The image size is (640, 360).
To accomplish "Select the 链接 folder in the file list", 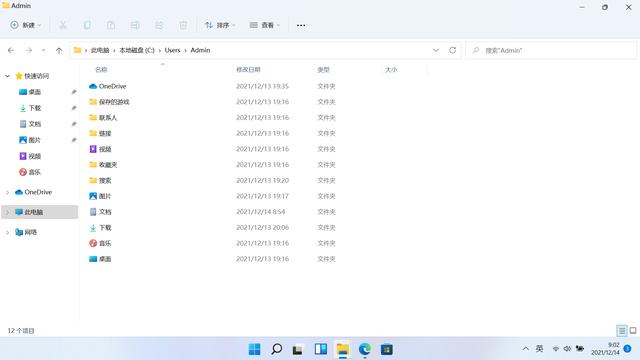I will 105,133.
